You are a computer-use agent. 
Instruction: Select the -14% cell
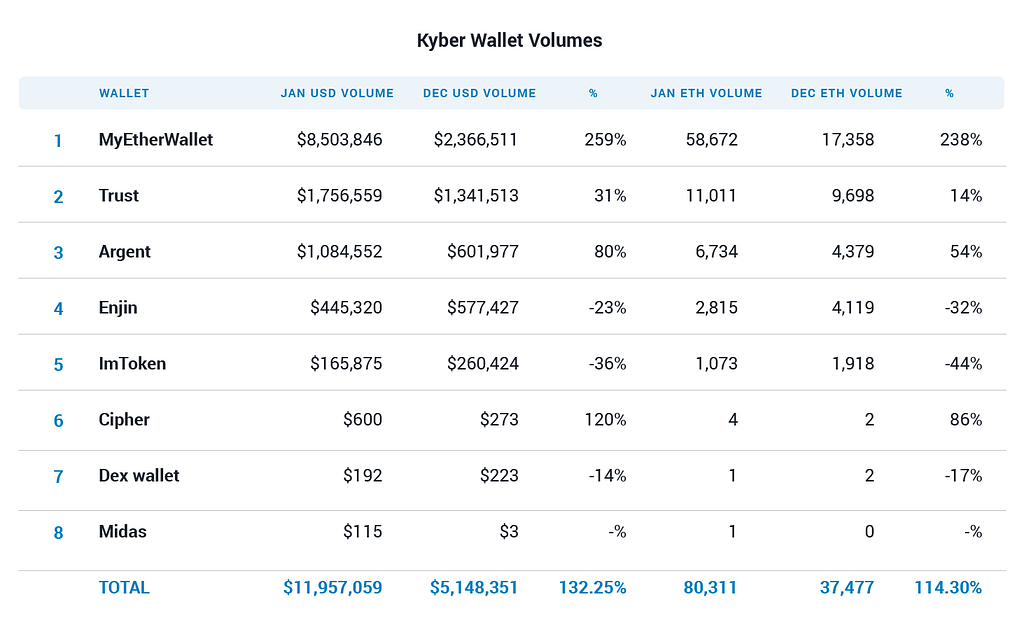(x=607, y=476)
